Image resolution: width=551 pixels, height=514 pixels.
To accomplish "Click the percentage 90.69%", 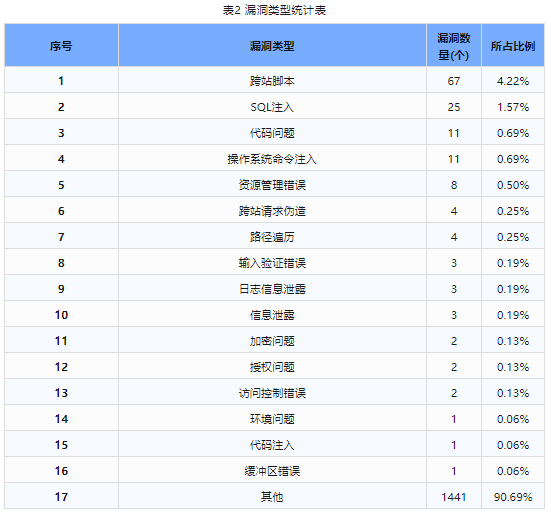I will [x=513, y=497].
